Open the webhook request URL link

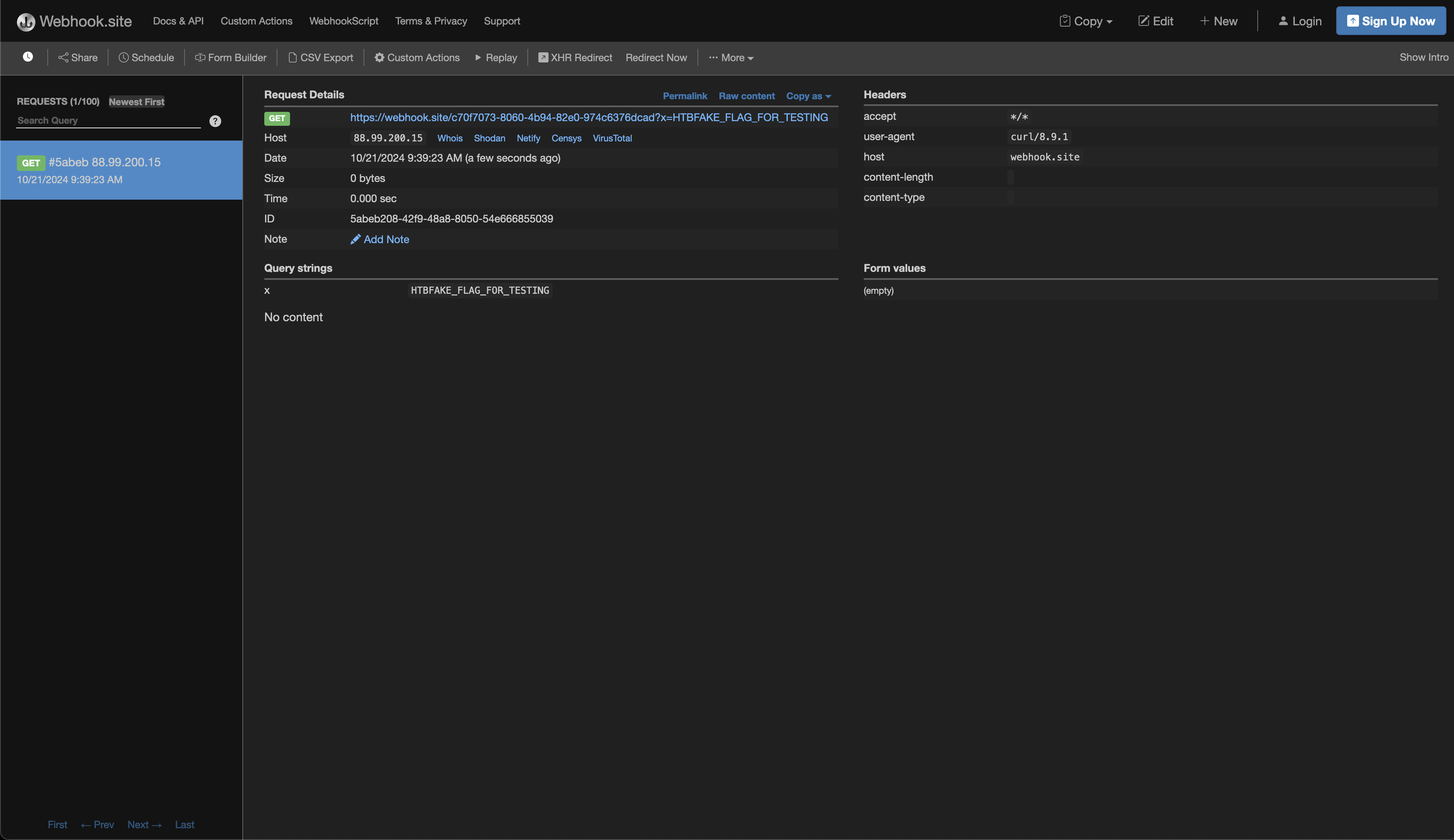pyautogui.click(x=589, y=117)
